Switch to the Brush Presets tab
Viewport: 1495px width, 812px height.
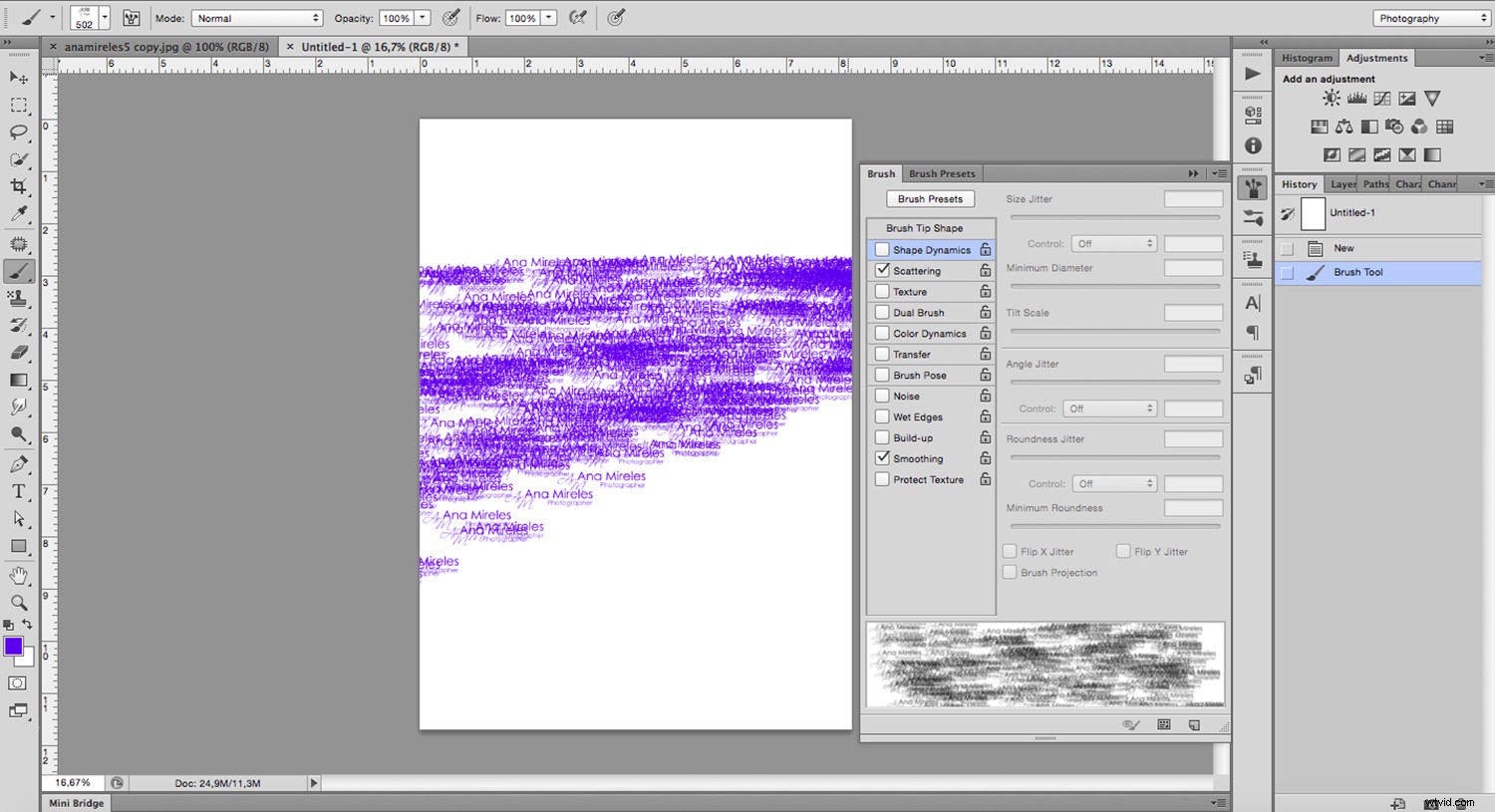pyautogui.click(x=941, y=173)
